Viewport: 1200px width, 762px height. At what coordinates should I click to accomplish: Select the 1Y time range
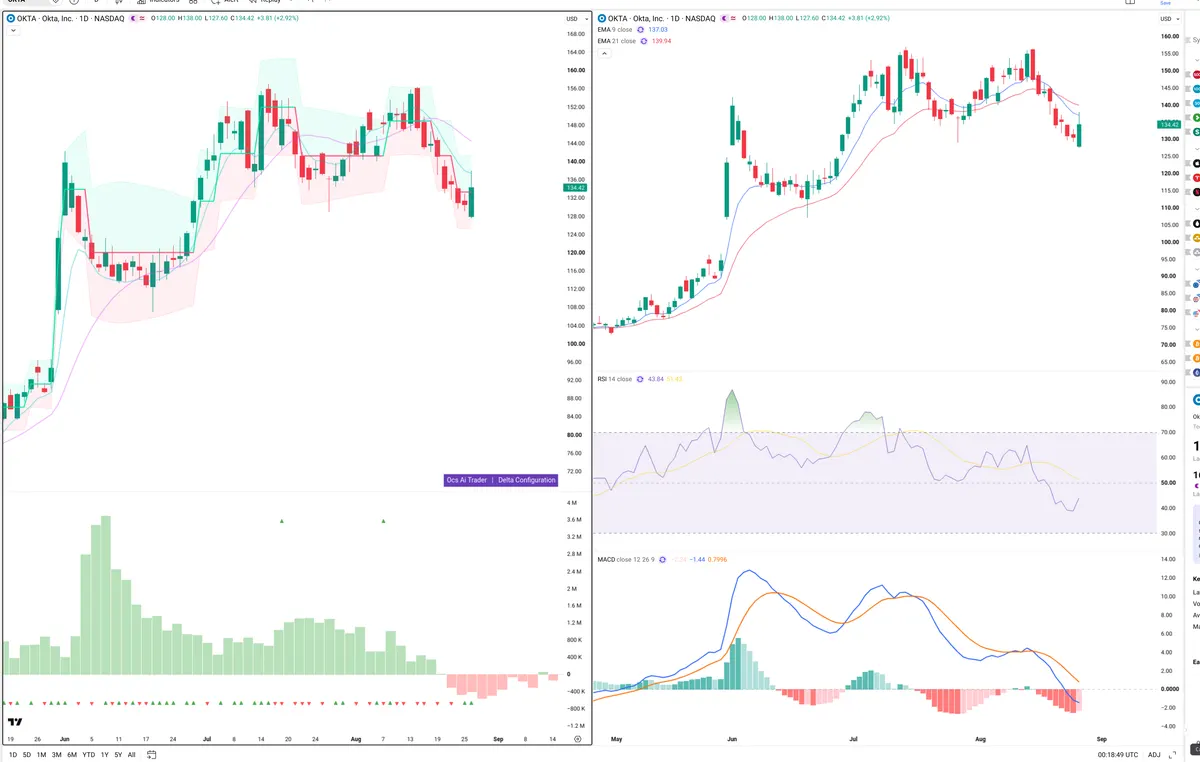(104, 754)
